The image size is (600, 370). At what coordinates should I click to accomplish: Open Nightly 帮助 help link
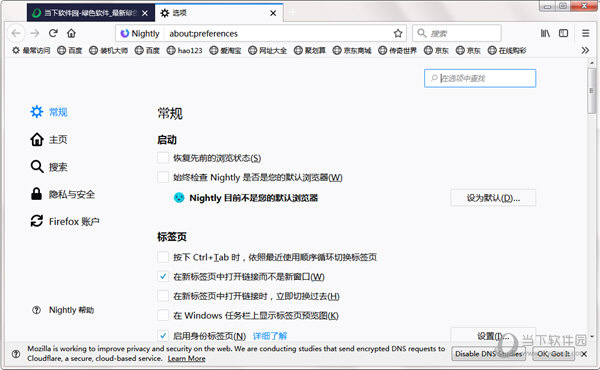tap(63, 310)
